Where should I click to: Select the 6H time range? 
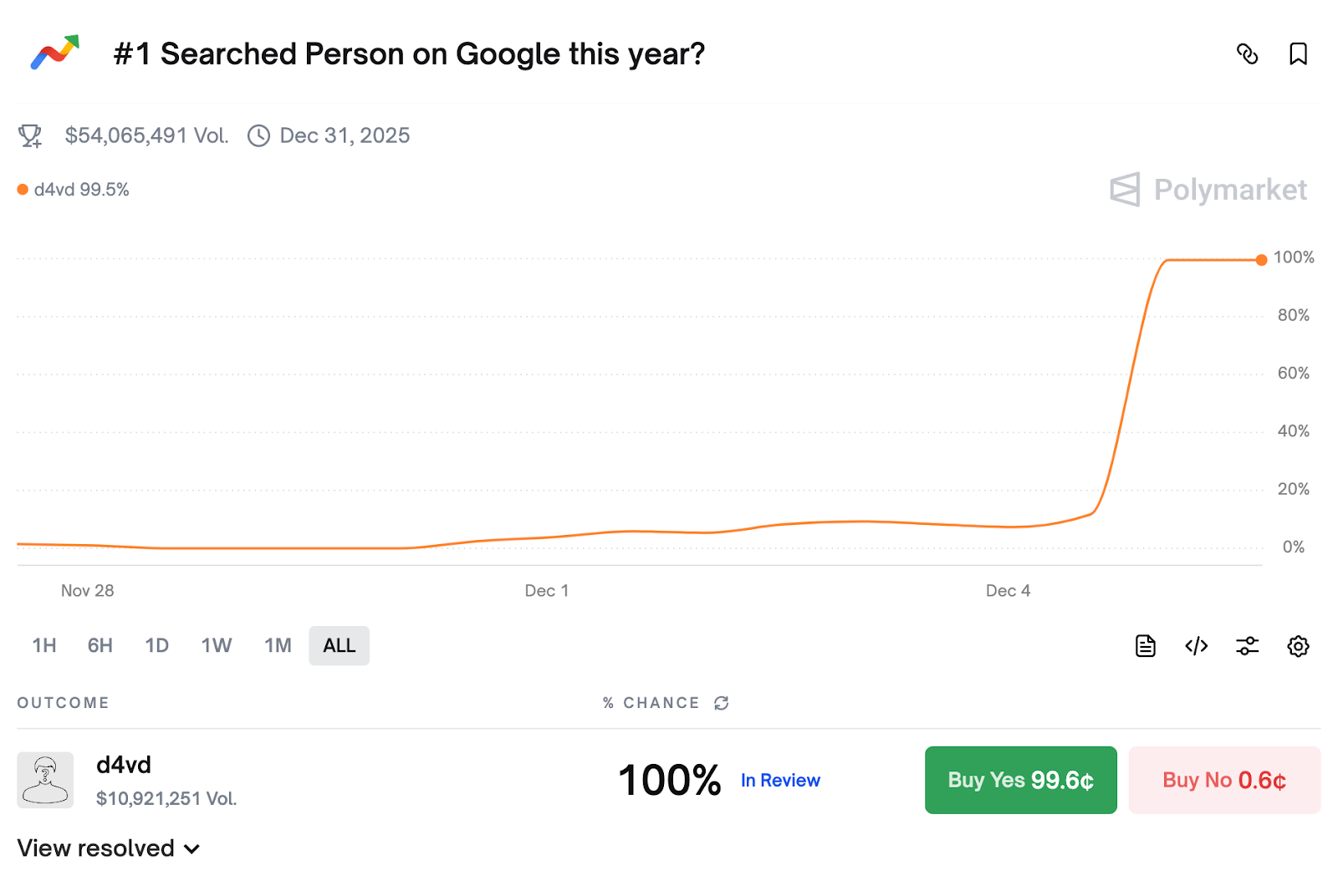point(100,646)
